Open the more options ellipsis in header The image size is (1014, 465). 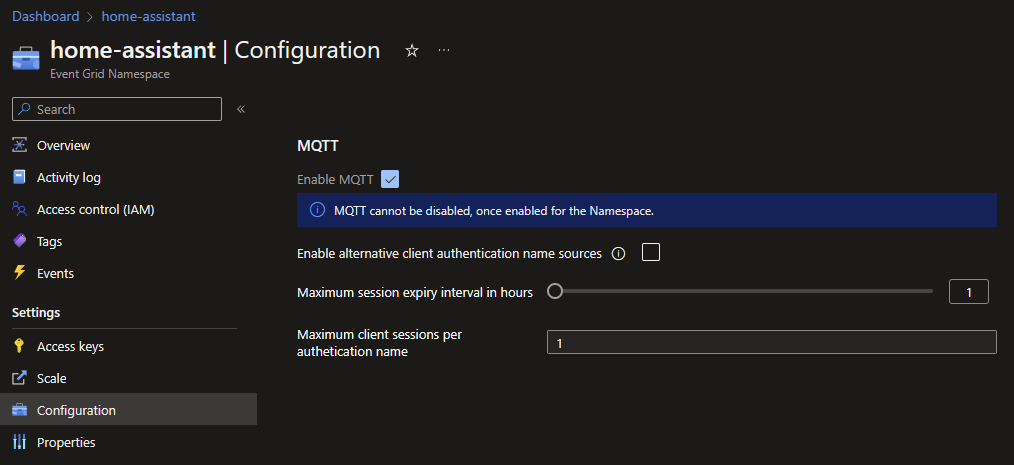(444, 50)
